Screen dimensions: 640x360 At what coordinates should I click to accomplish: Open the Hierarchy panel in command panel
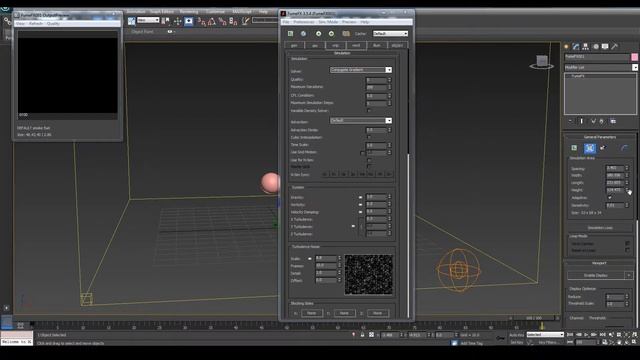pos(585,47)
